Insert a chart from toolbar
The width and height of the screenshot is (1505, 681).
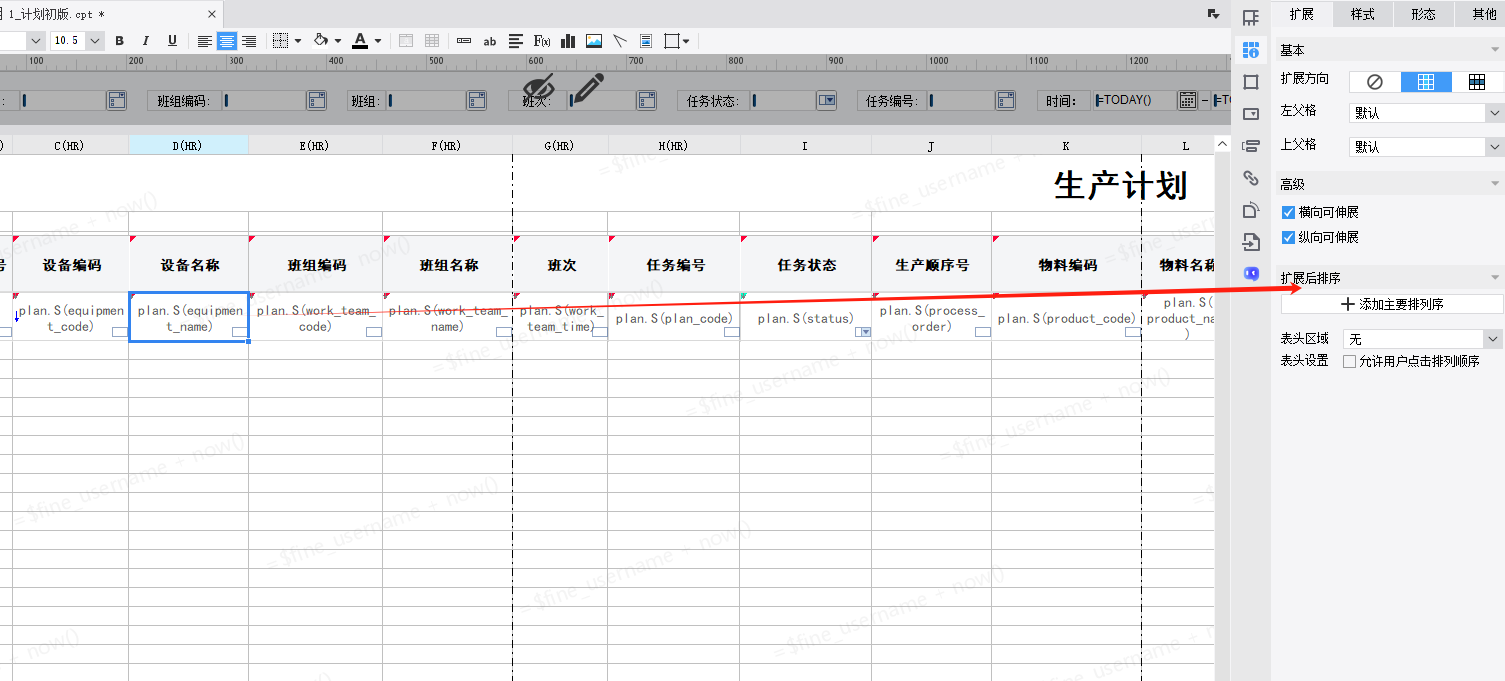click(568, 41)
